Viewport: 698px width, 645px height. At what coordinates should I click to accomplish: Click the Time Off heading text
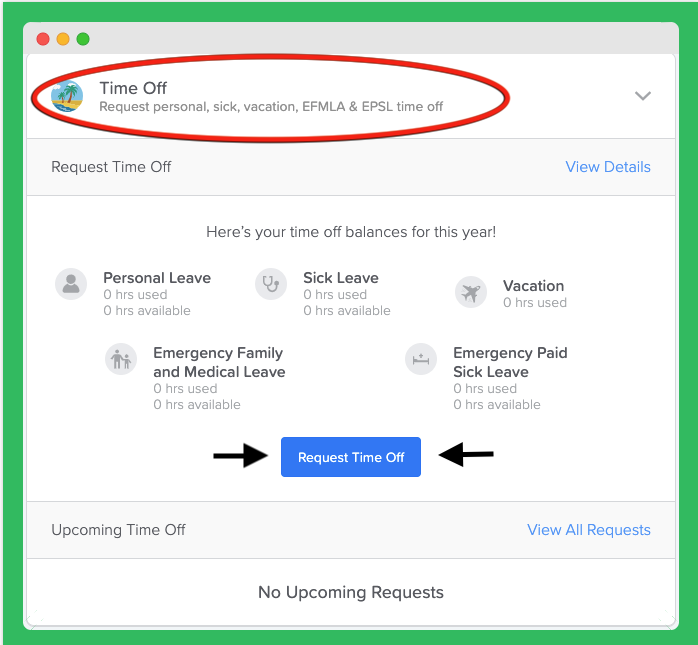point(133,88)
